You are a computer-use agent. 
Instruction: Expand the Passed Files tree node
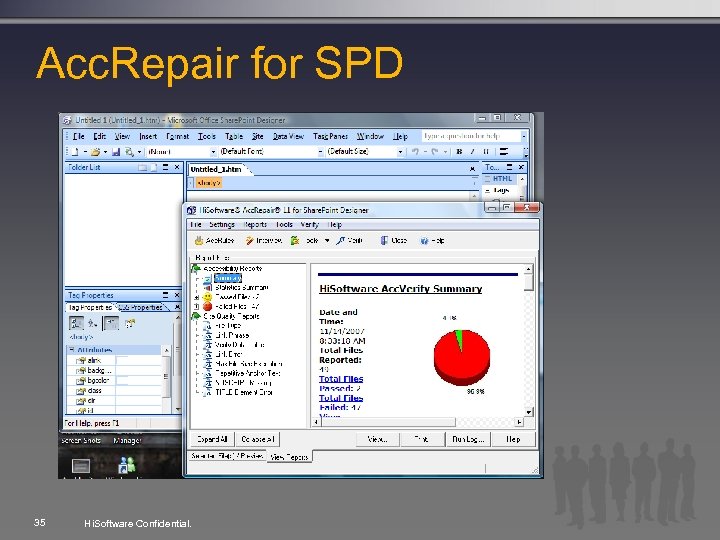click(x=197, y=298)
